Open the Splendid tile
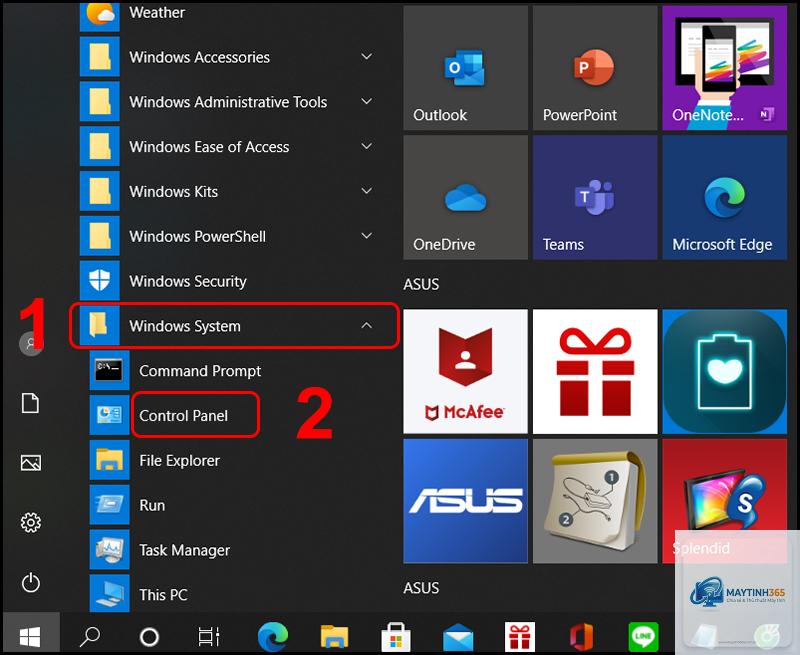This screenshot has width=800, height=655. (x=724, y=501)
